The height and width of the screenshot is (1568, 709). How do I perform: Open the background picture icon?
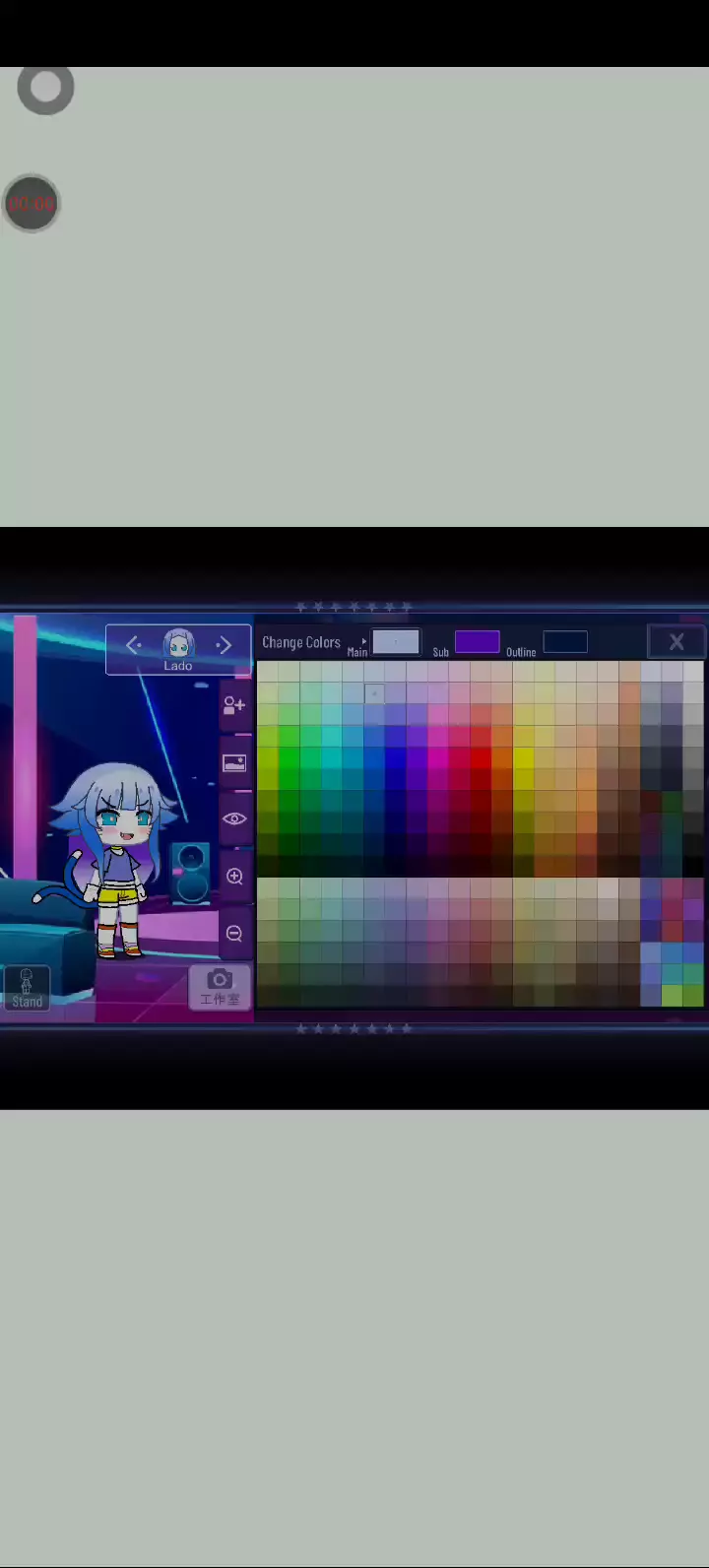pyautogui.click(x=234, y=763)
